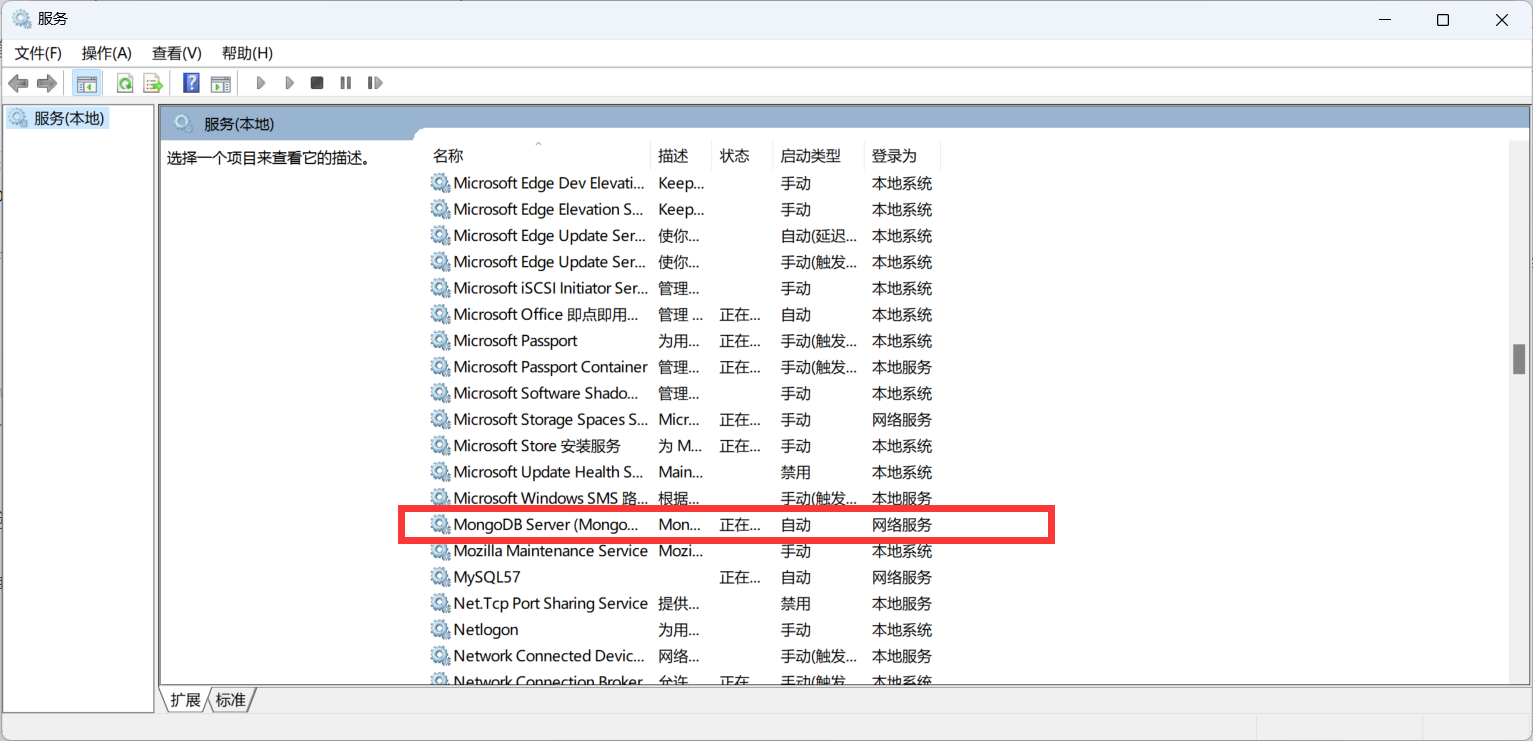Click the gear icon beside Netlogon
The height and width of the screenshot is (741, 1533).
pyautogui.click(x=440, y=629)
